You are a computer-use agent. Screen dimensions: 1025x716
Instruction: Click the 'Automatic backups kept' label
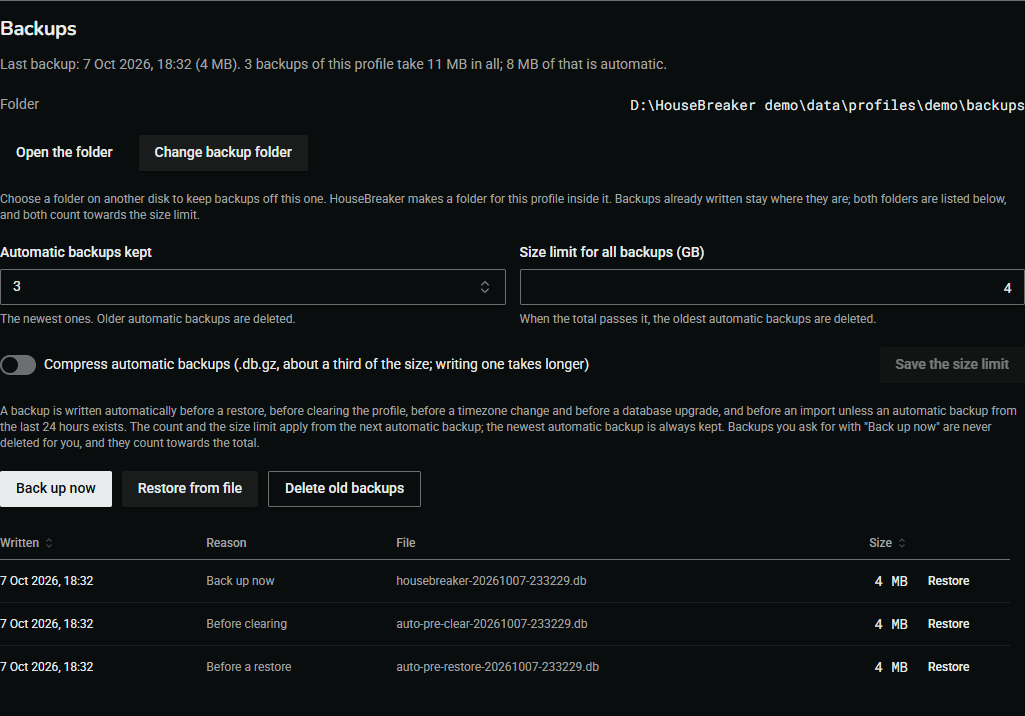coord(76,252)
